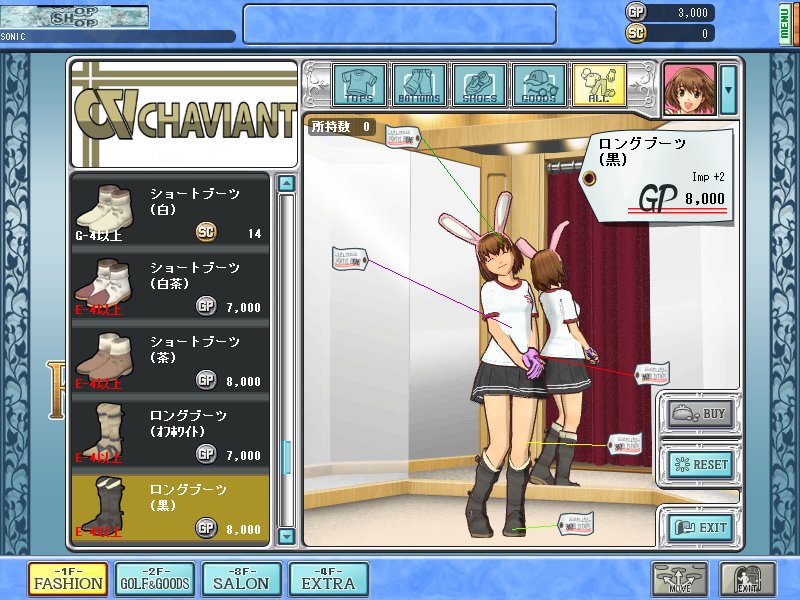
Task: Select the TOPS category icon
Action: (360, 85)
